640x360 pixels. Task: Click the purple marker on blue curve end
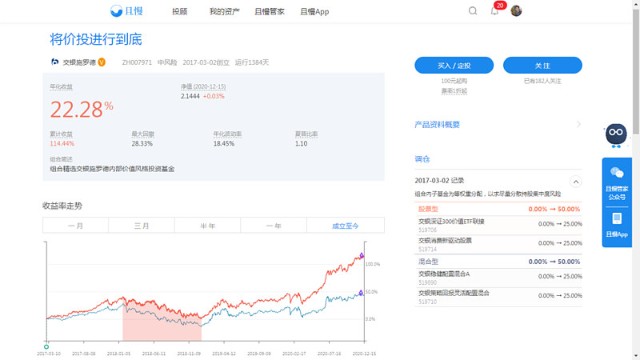click(x=361, y=293)
